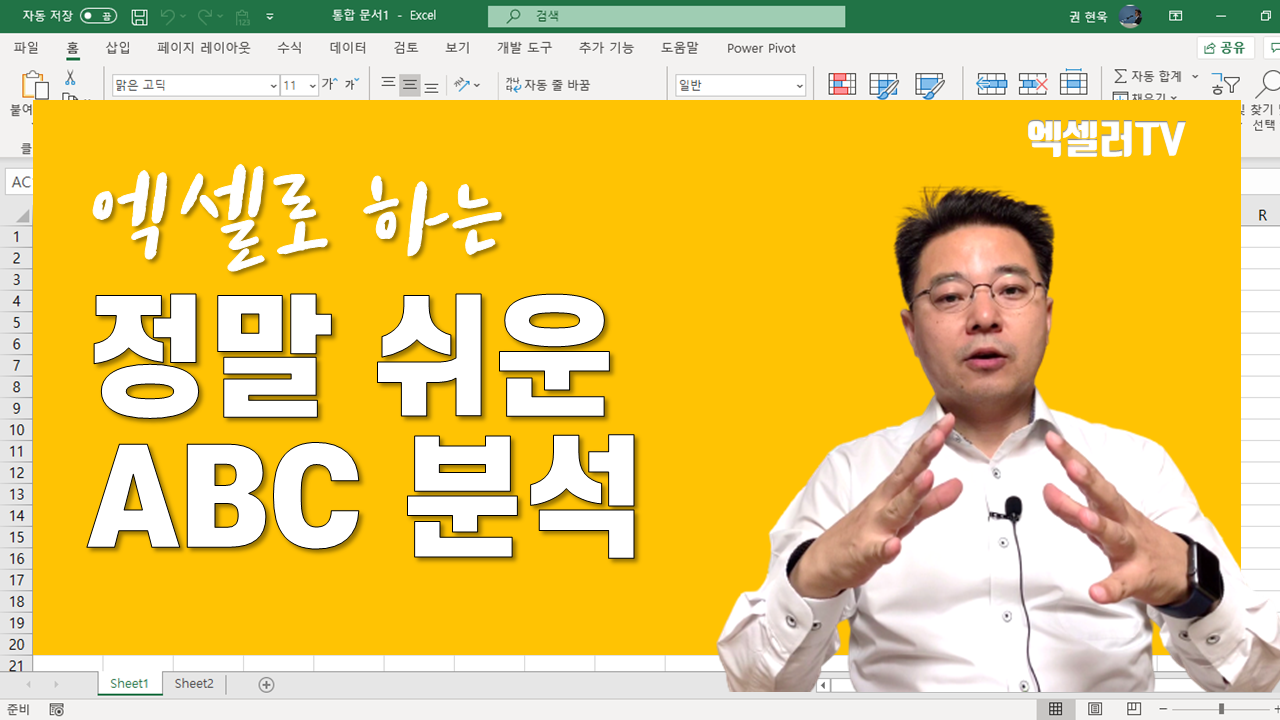This screenshot has width=1280, height=720.
Task: Click the Increase Font Size icon
Action: click(329, 85)
